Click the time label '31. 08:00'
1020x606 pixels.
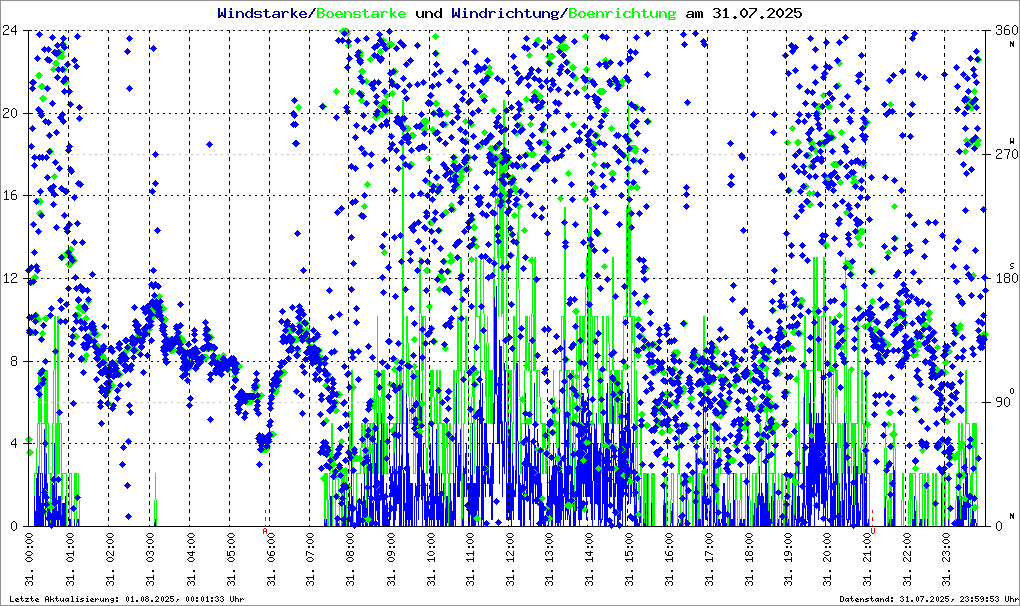(351, 559)
